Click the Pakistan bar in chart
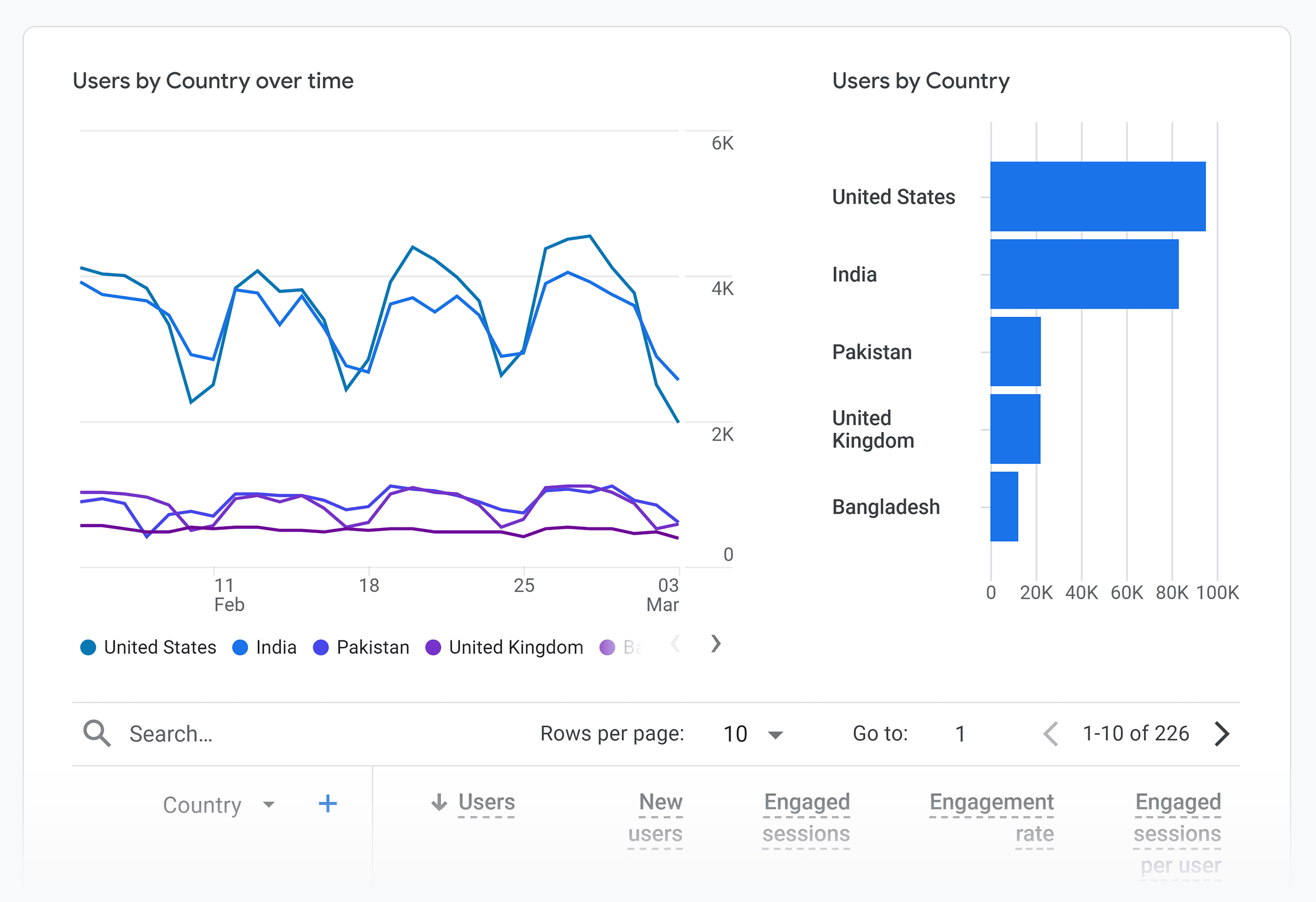1316x902 pixels. (1015, 352)
